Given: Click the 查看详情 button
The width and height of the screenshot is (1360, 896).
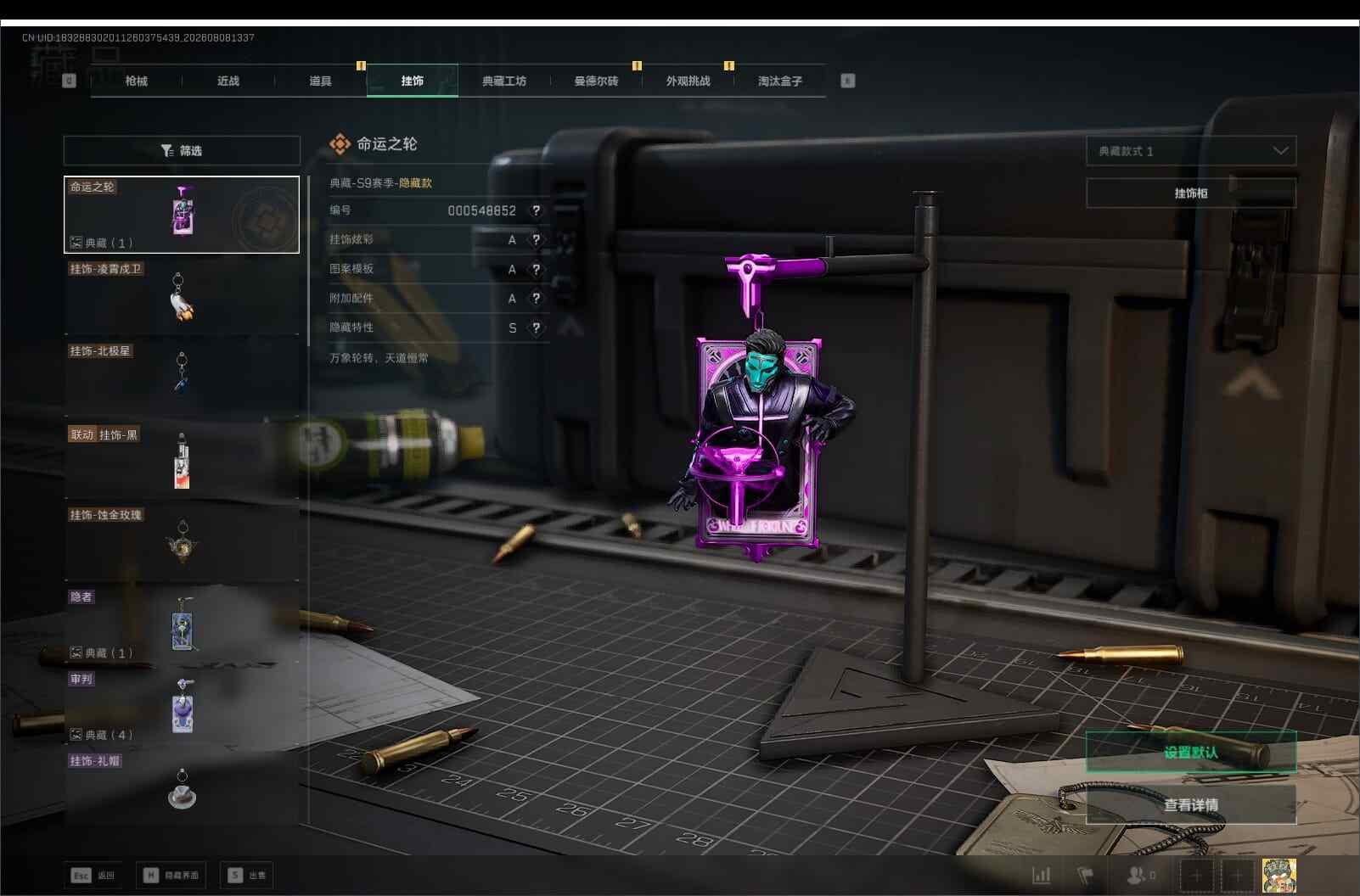Looking at the screenshot, I should tap(1191, 804).
